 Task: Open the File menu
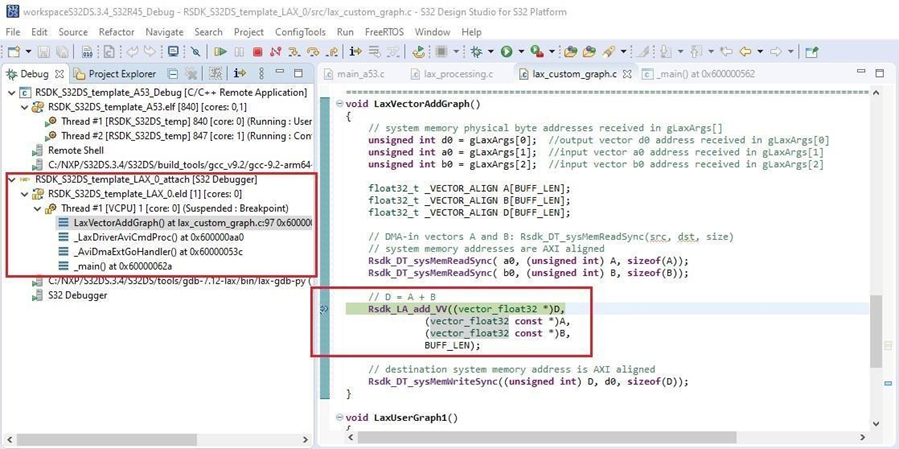13,32
